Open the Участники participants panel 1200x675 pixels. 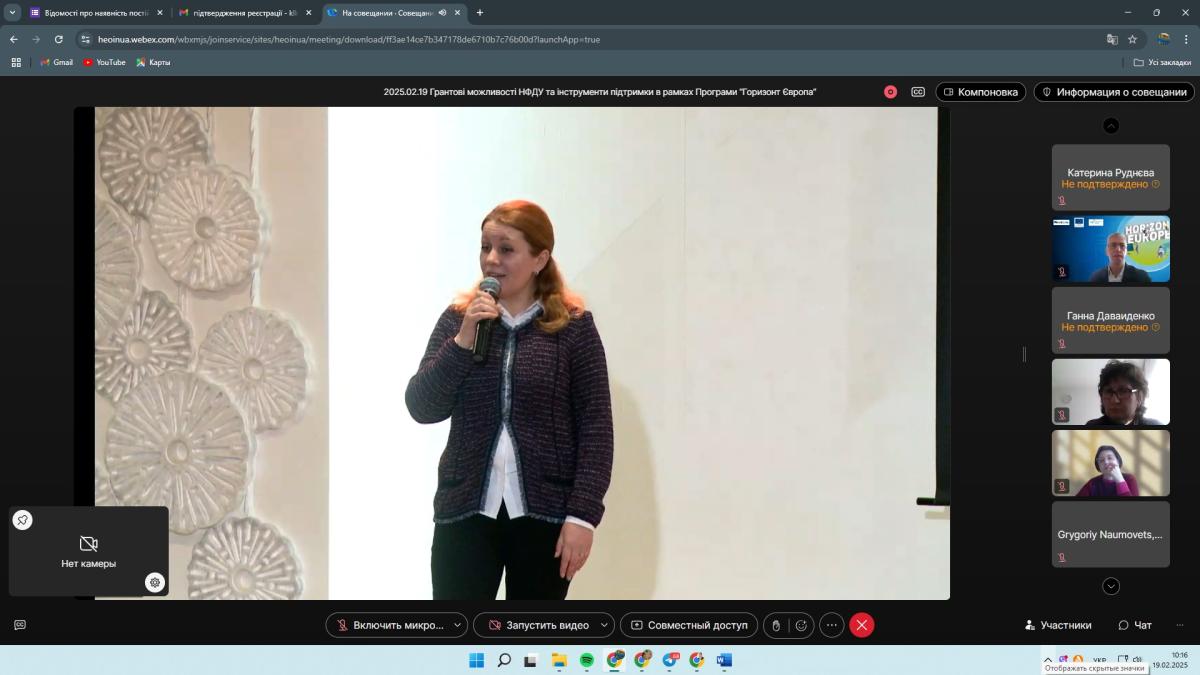tap(1057, 625)
